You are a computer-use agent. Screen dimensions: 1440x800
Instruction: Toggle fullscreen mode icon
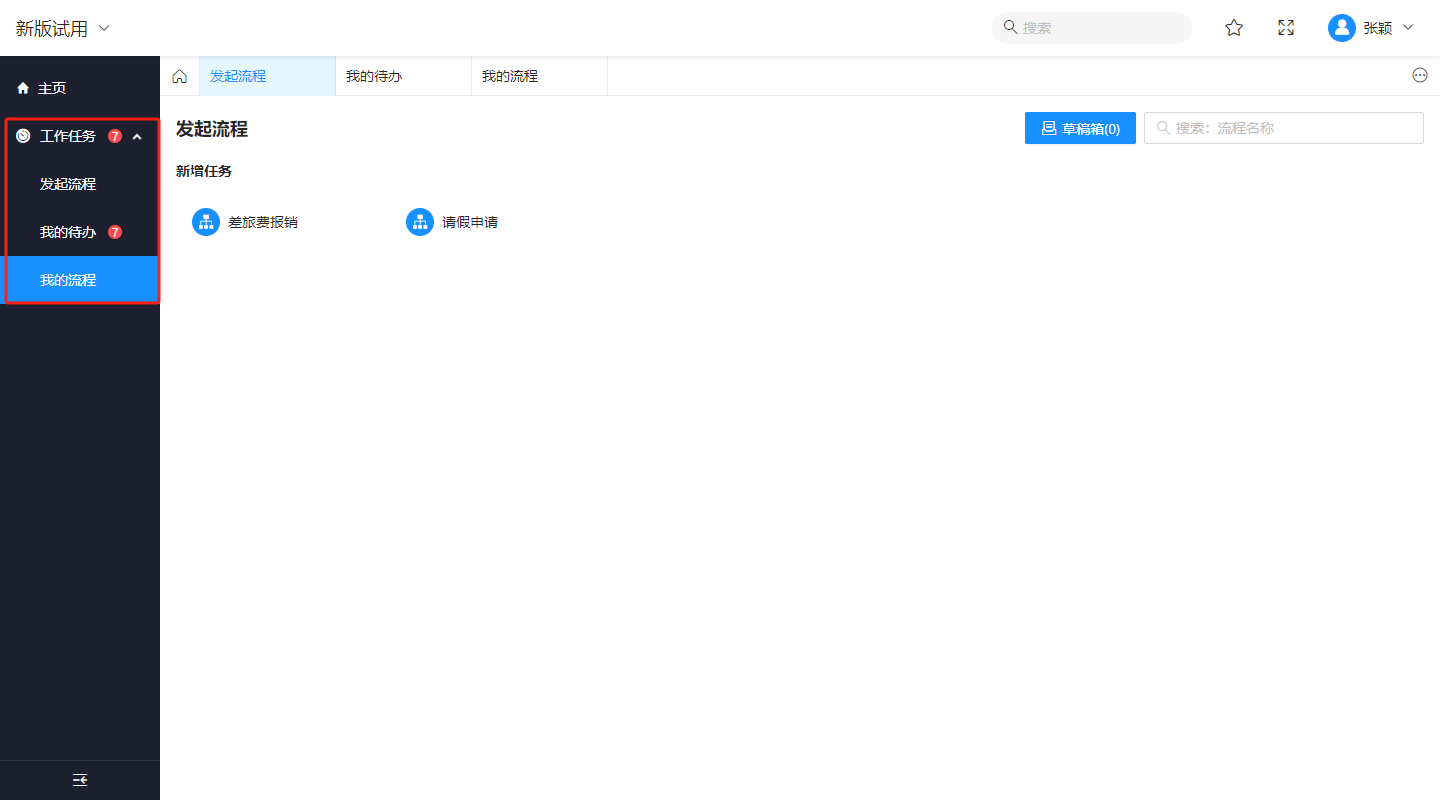1286,28
